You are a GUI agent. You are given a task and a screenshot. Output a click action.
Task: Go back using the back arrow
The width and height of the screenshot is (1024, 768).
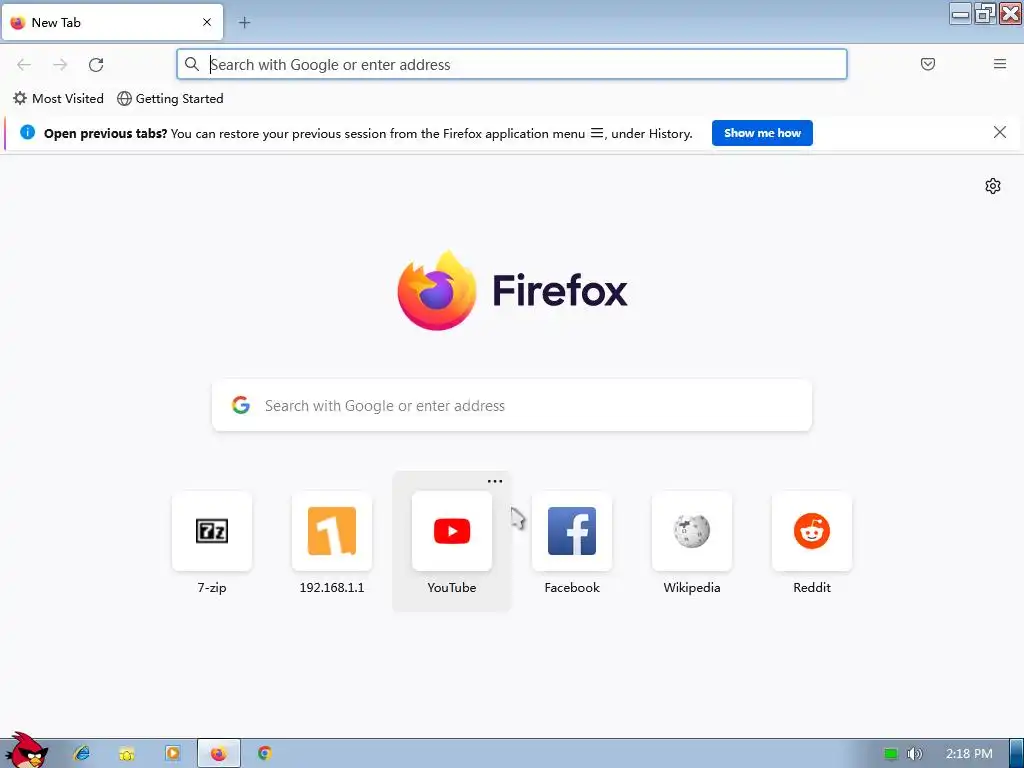pos(24,65)
